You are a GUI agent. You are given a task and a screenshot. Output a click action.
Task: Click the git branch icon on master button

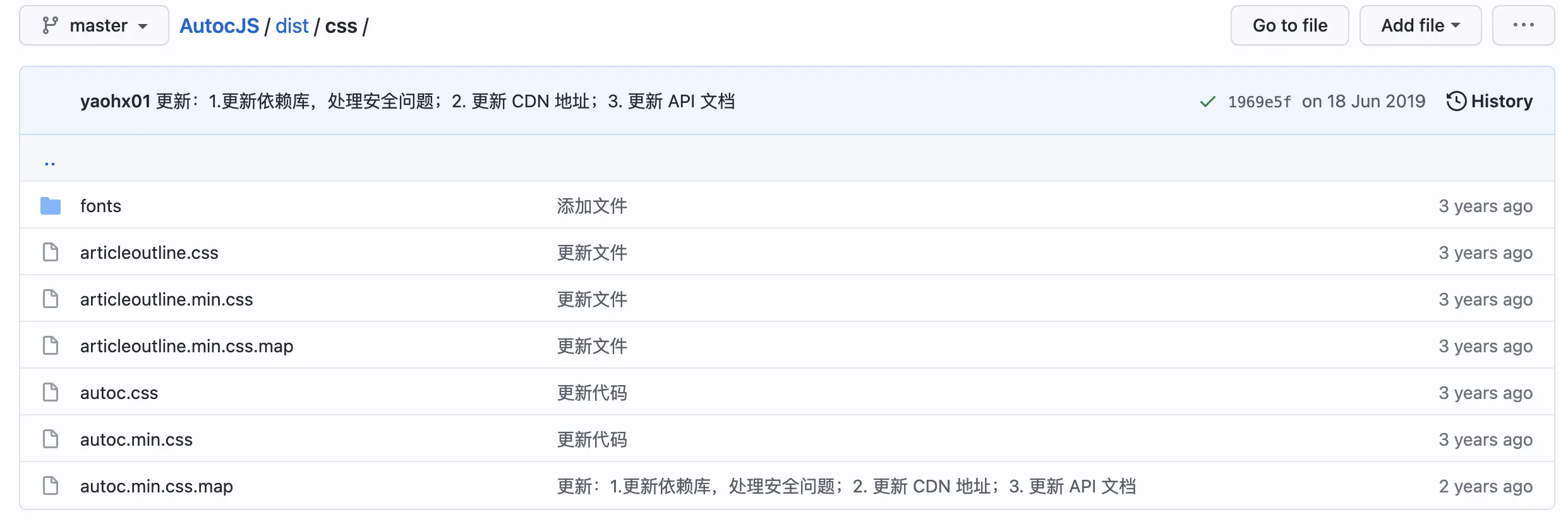(x=50, y=25)
